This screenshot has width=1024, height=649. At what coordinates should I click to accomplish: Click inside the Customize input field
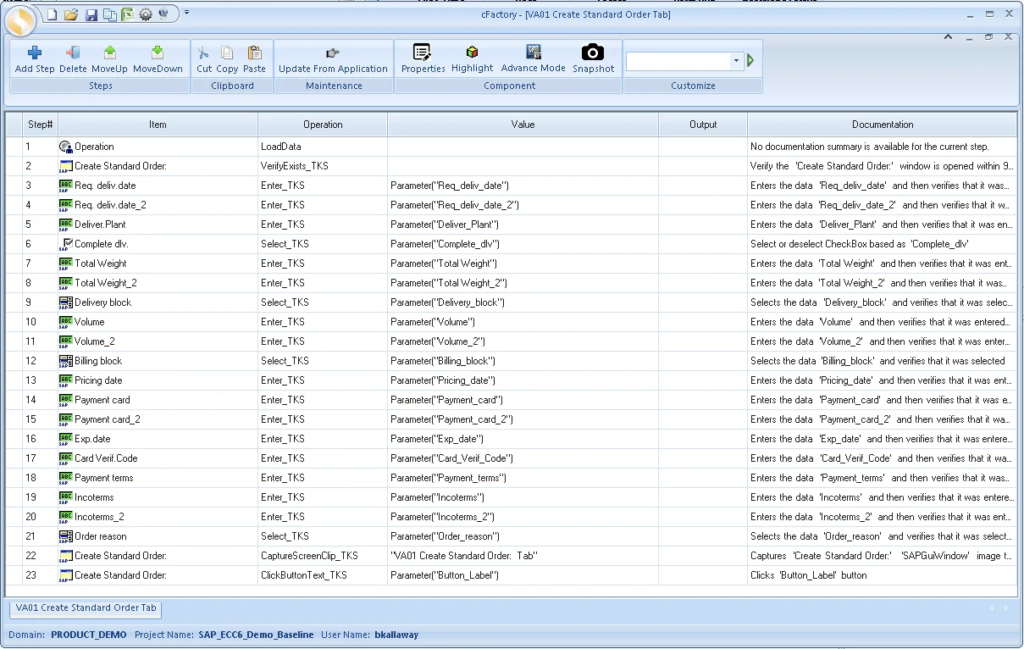pos(678,61)
